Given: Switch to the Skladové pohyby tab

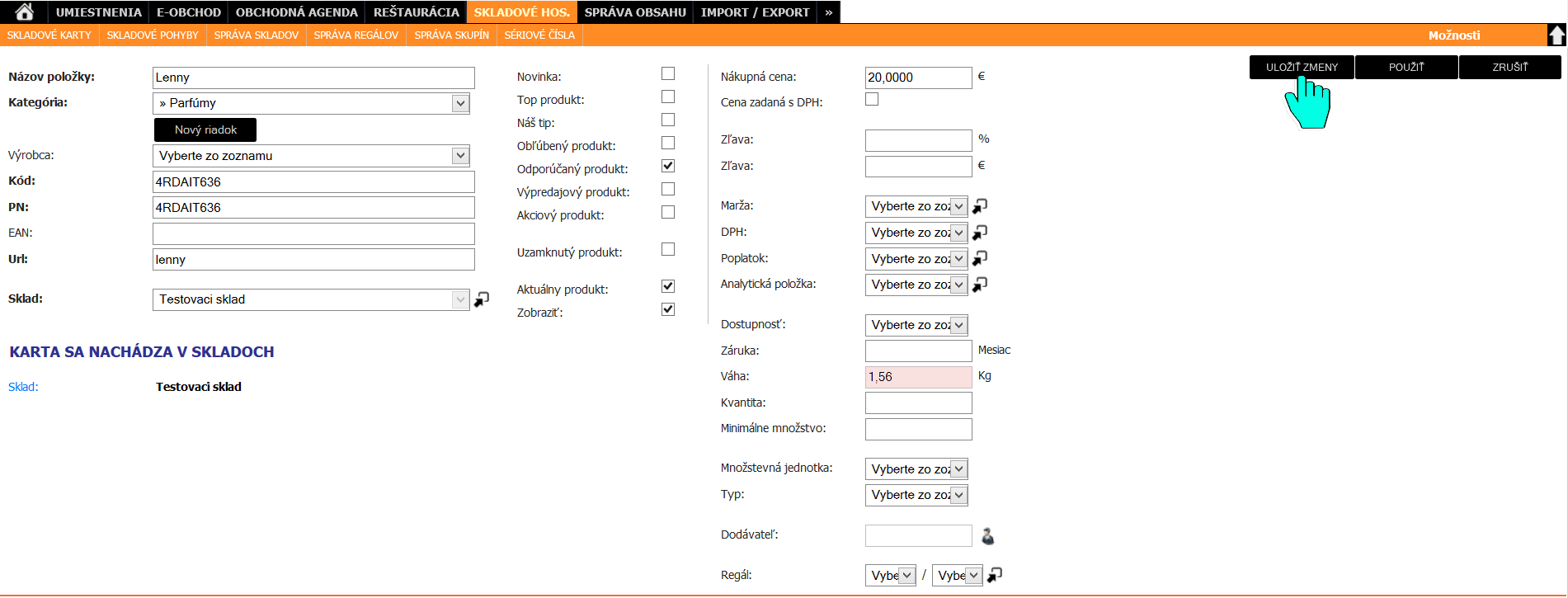Looking at the screenshot, I should point(153,35).
